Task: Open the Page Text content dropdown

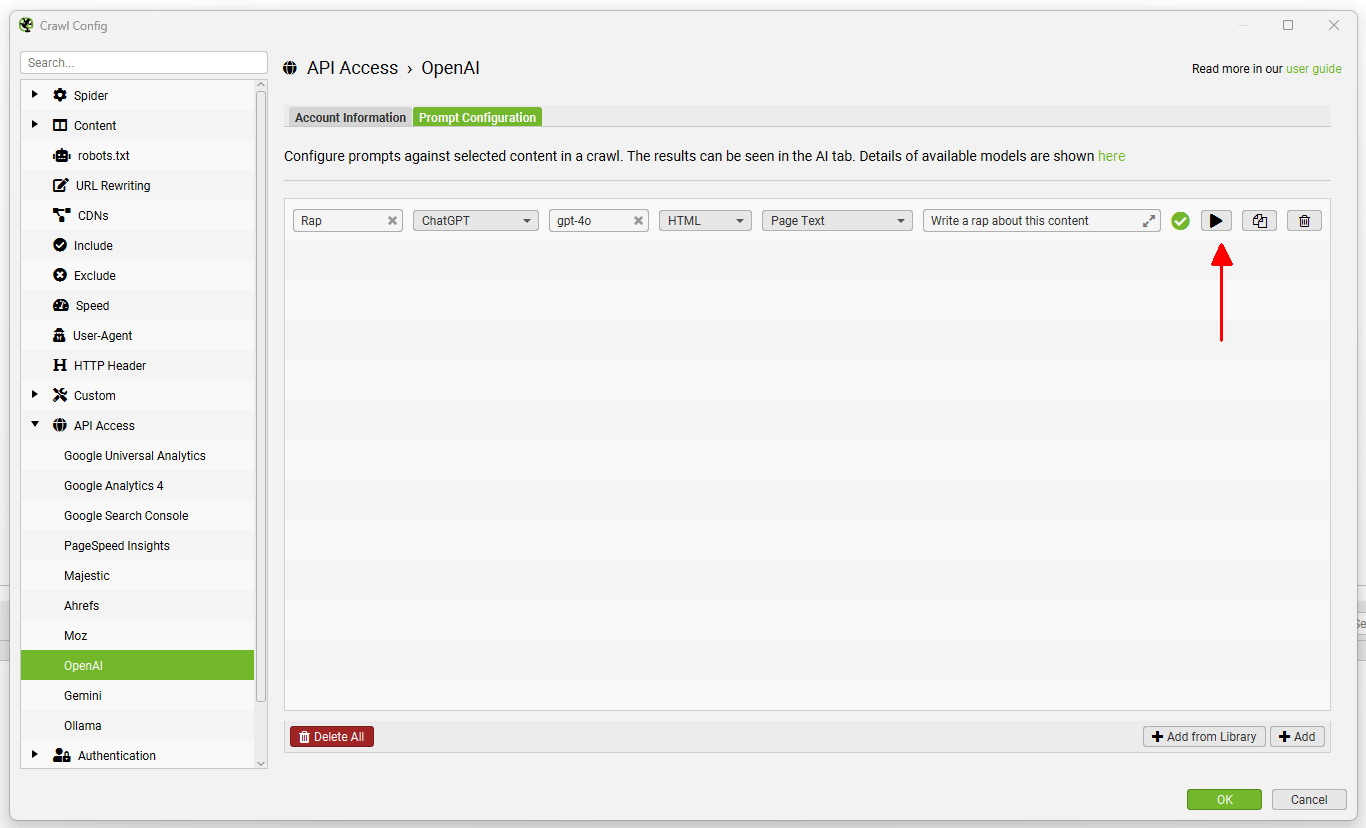Action: (836, 221)
